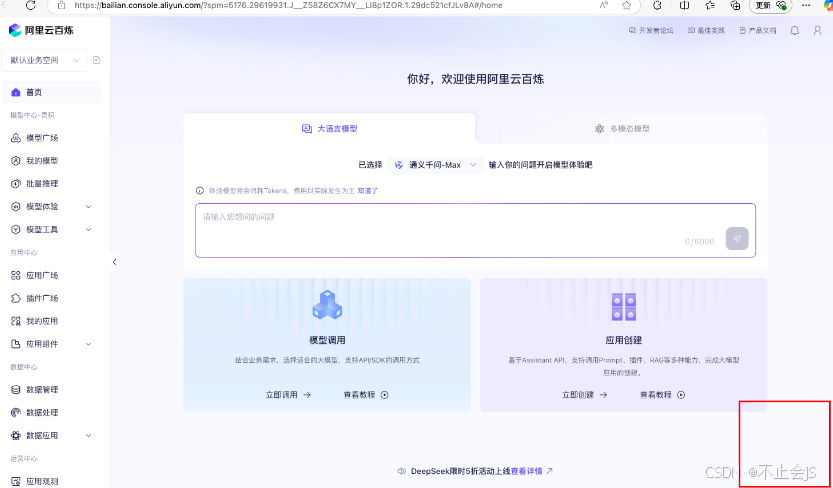Viewport: 833px width, 488px height.
Task: Open 查看详情 for the DeepSeek promotion
Action: tap(532, 471)
